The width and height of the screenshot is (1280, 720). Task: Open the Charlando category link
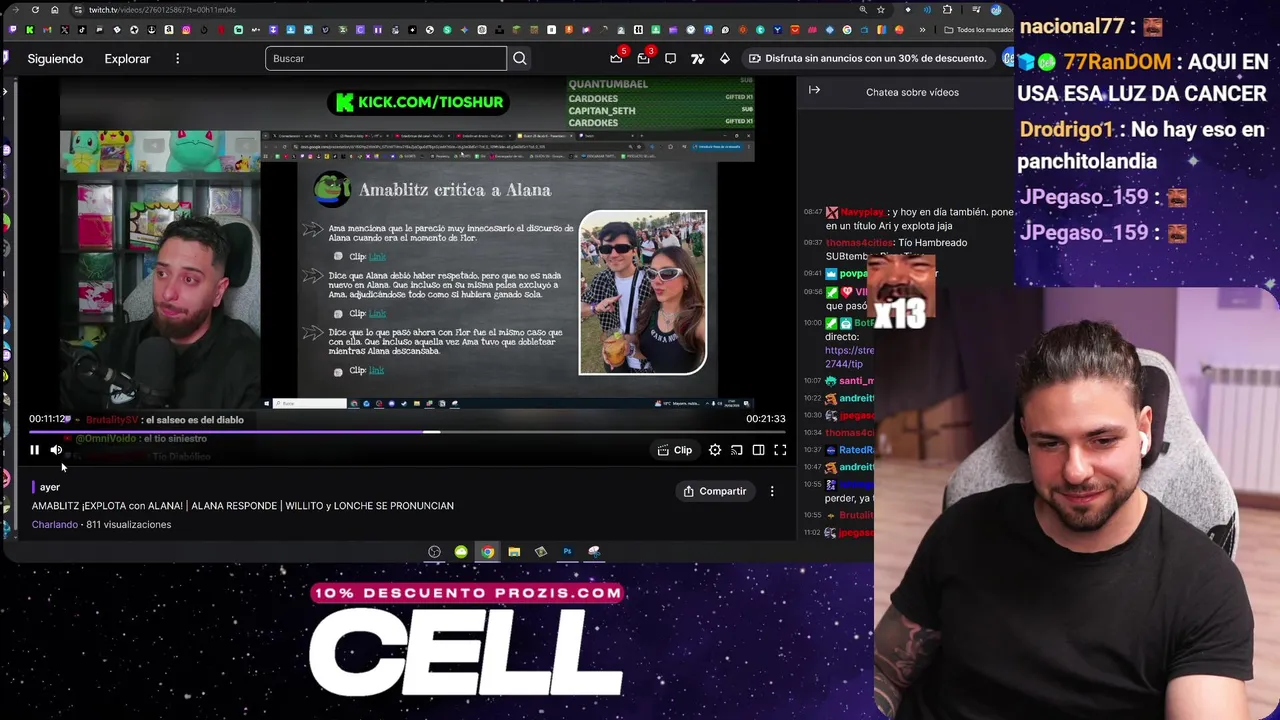[54, 525]
